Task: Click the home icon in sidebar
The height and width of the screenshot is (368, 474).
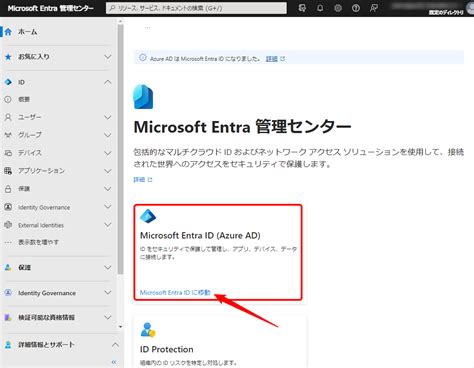Action: click(8, 32)
